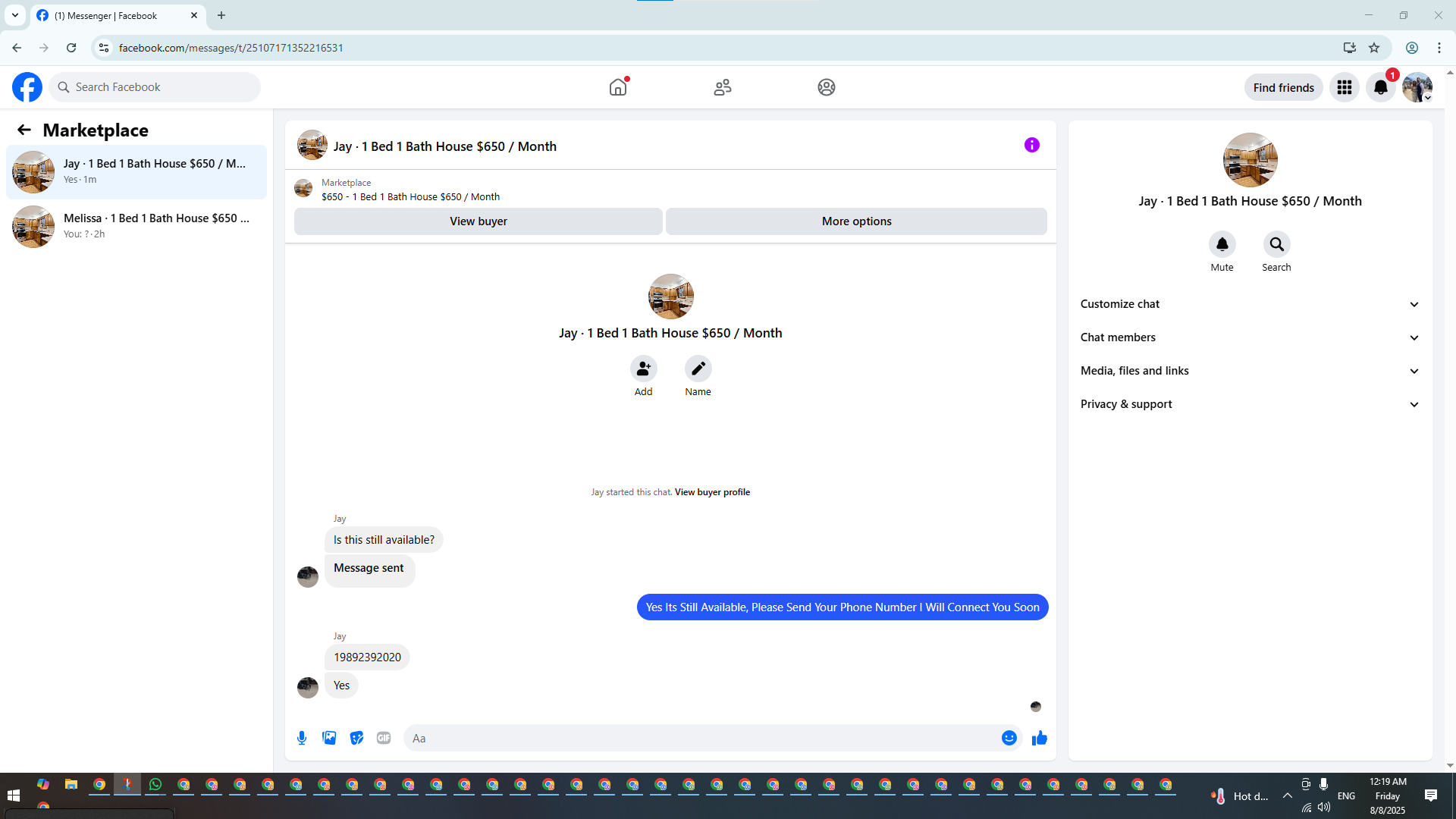Click the View buyer button
This screenshot has width=1456, height=819.
tap(478, 221)
